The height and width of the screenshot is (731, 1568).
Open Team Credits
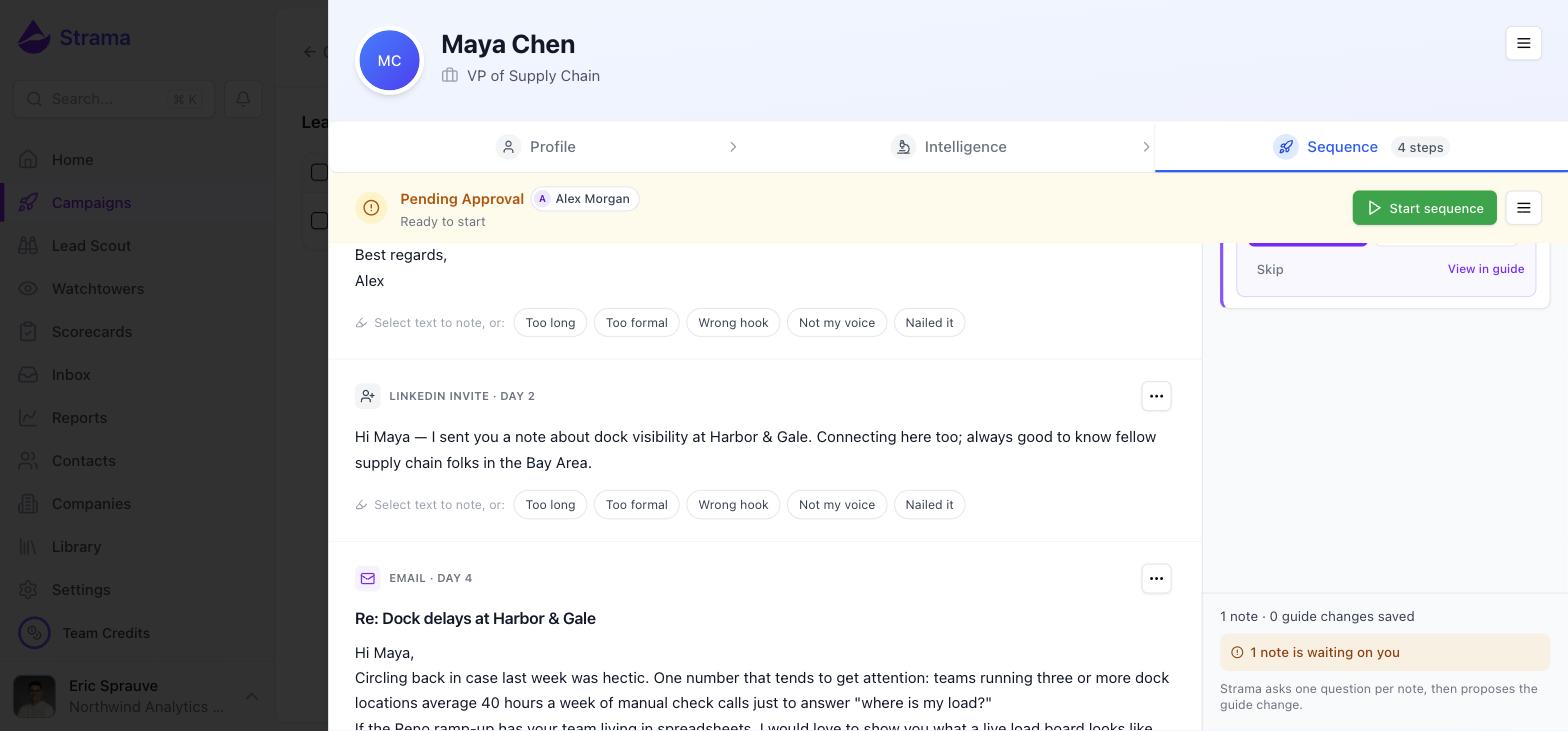click(x=106, y=633)
